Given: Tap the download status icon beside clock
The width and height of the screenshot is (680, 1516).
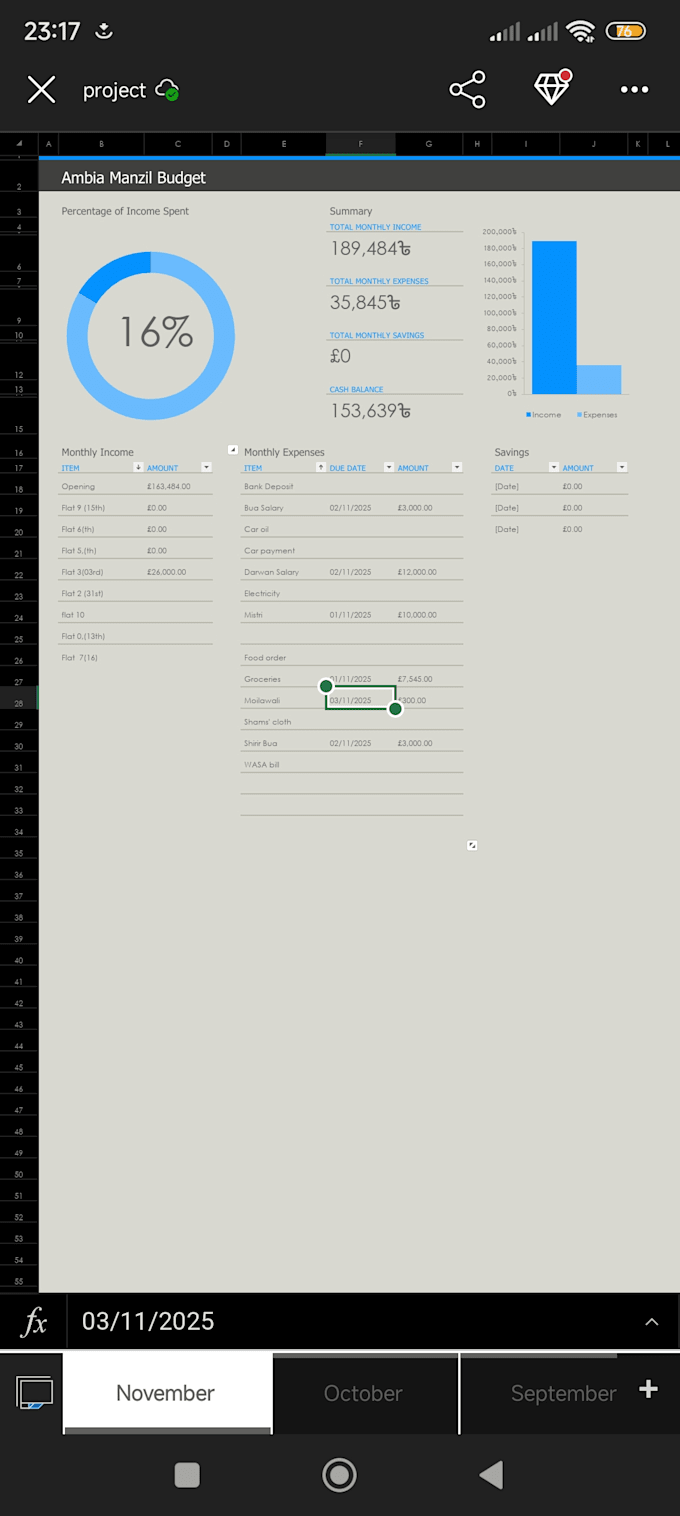Looking at the screenshot, I should [x=104, y=31].
